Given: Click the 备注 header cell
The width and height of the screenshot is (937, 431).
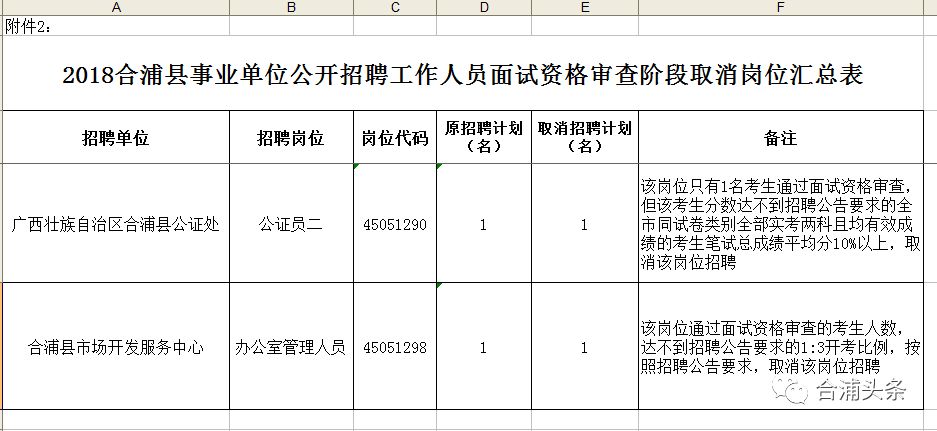Looking at the screenshot, I should coord(781,137).
